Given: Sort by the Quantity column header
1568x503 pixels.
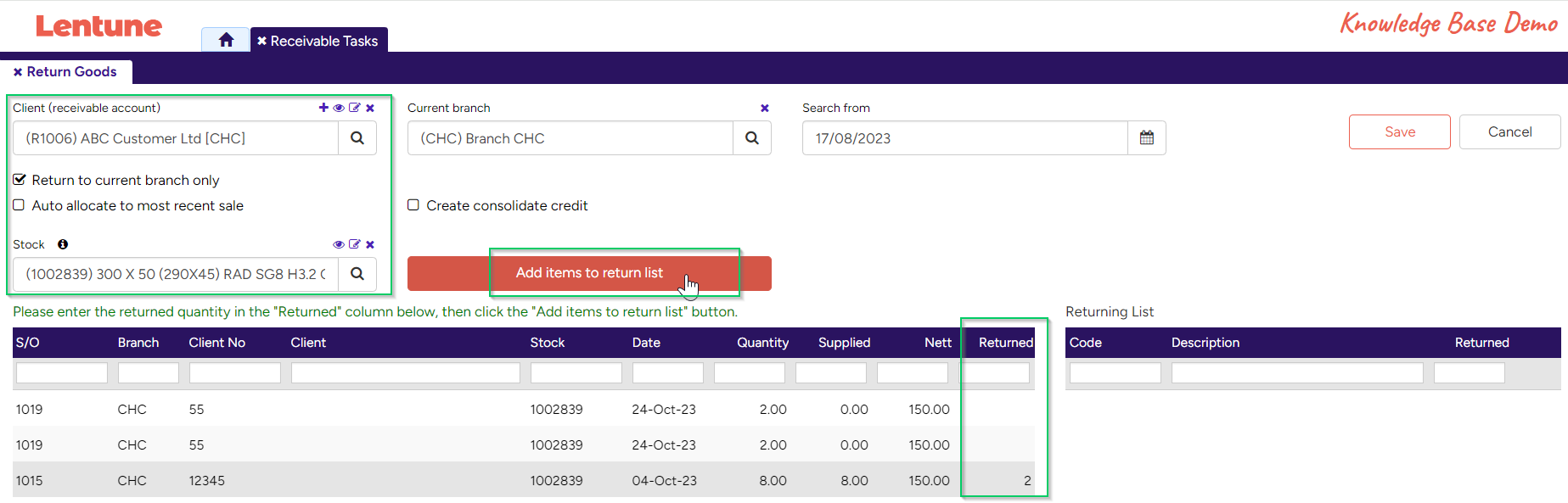Looking at the screenshot, I should point(762,343).
